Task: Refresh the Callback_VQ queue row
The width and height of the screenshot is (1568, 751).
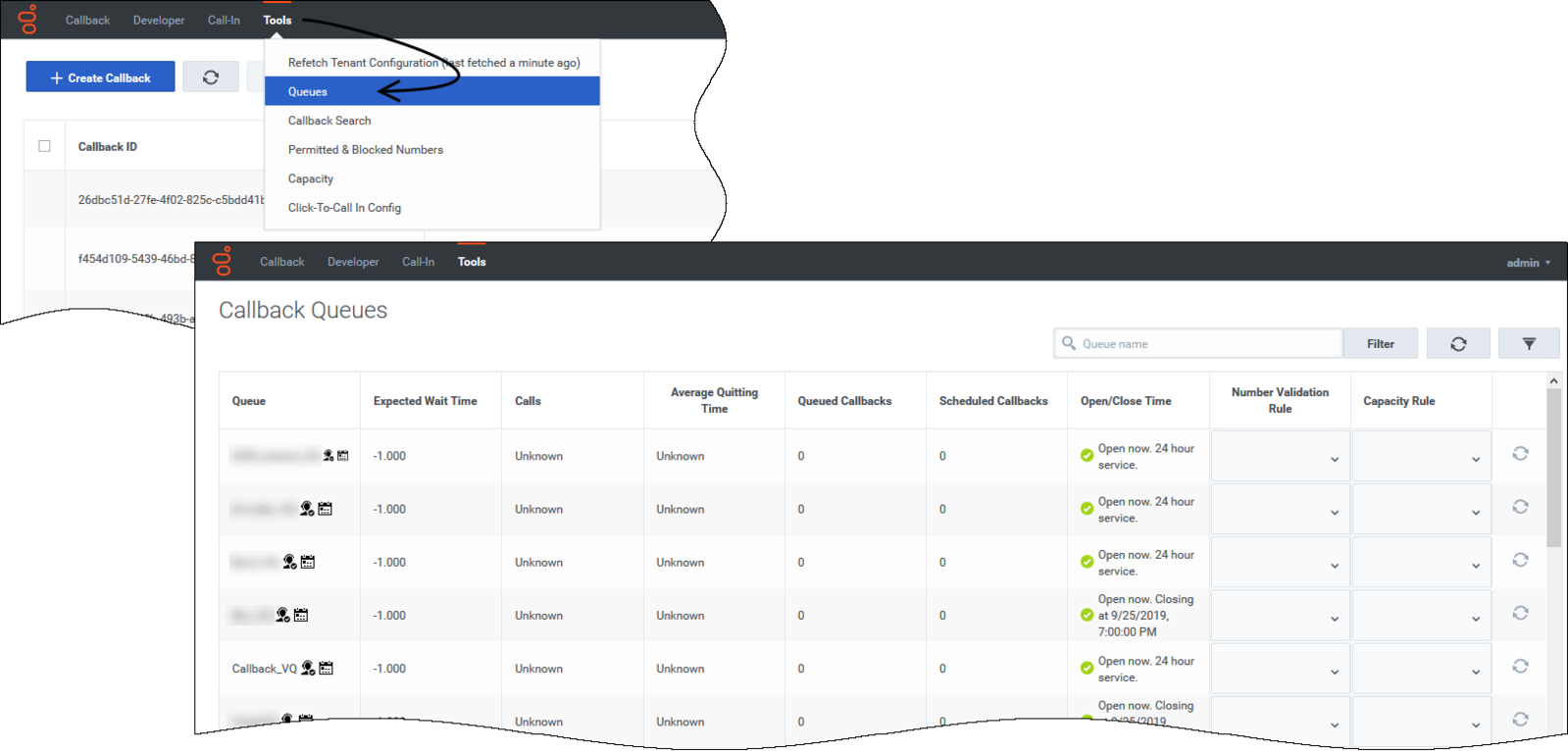Action: click(x=1520, y=667)
